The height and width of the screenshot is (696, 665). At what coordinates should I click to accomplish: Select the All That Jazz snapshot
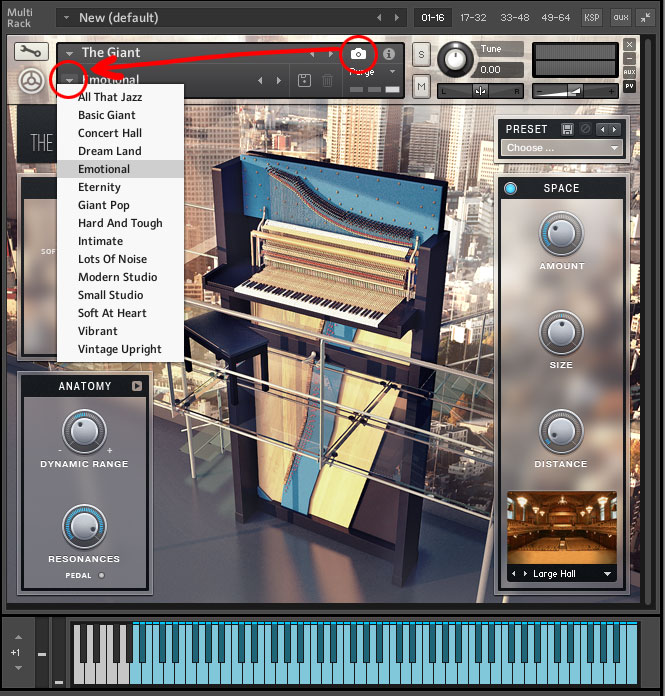coord(120,97)
